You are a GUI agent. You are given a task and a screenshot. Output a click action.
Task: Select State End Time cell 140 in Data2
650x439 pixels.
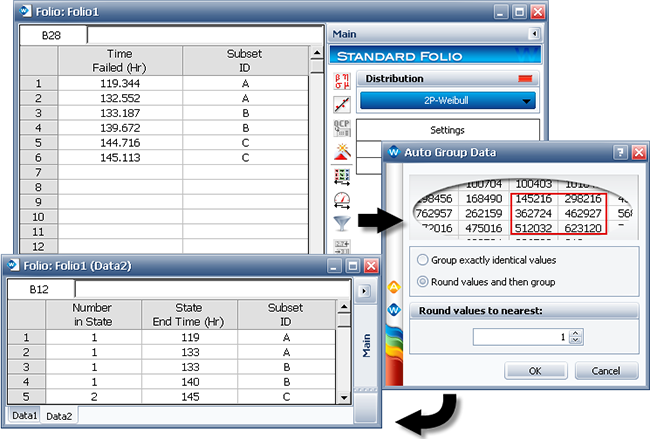[x=189, y=382]
